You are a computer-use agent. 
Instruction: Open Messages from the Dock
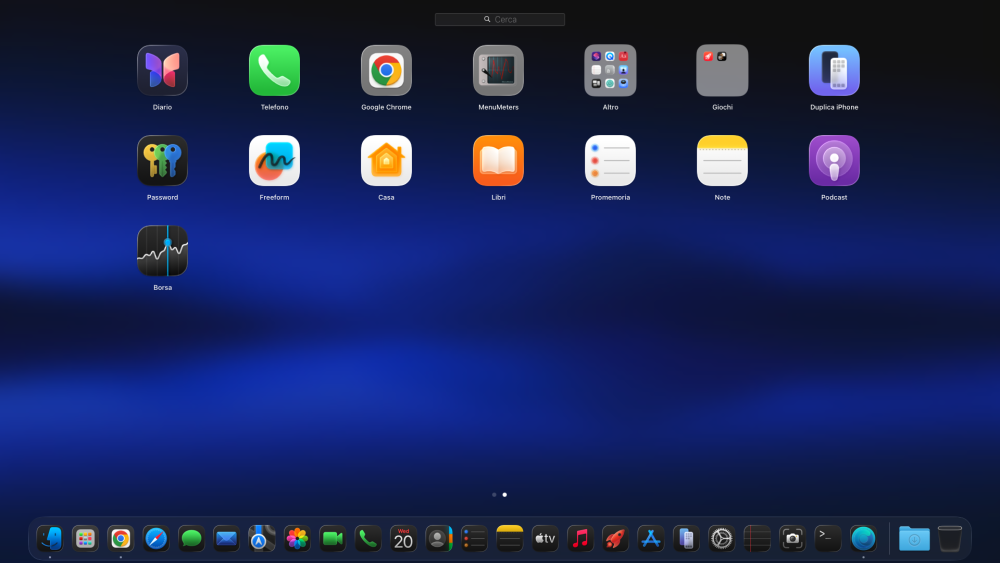[191, 539]
